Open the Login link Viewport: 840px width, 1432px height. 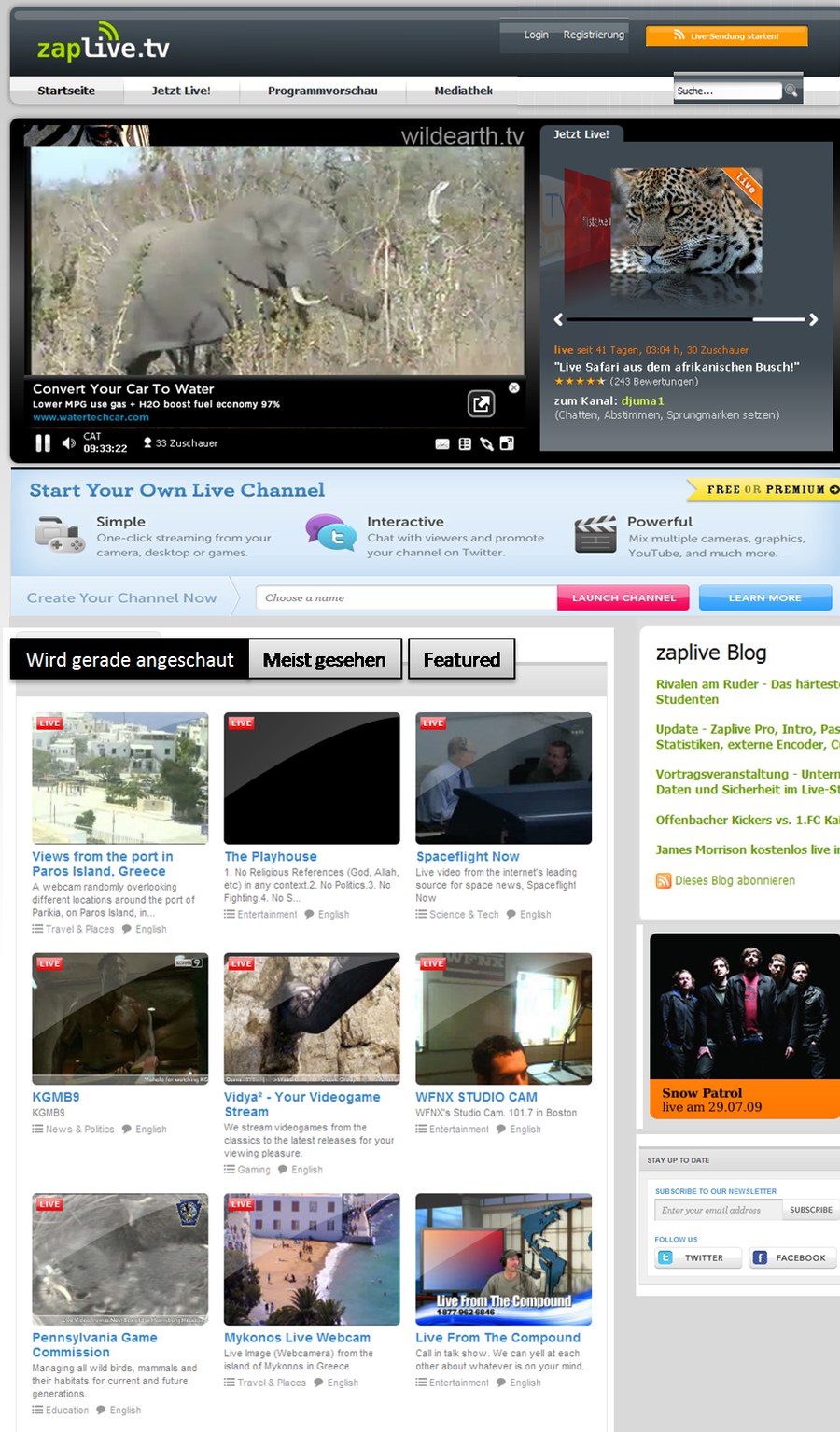coord(537,35)
